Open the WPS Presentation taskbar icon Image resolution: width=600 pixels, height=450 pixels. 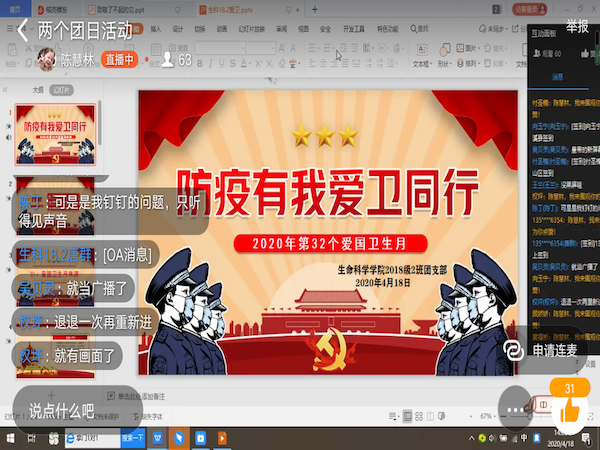pyautogui.click(x=222, y=439)
